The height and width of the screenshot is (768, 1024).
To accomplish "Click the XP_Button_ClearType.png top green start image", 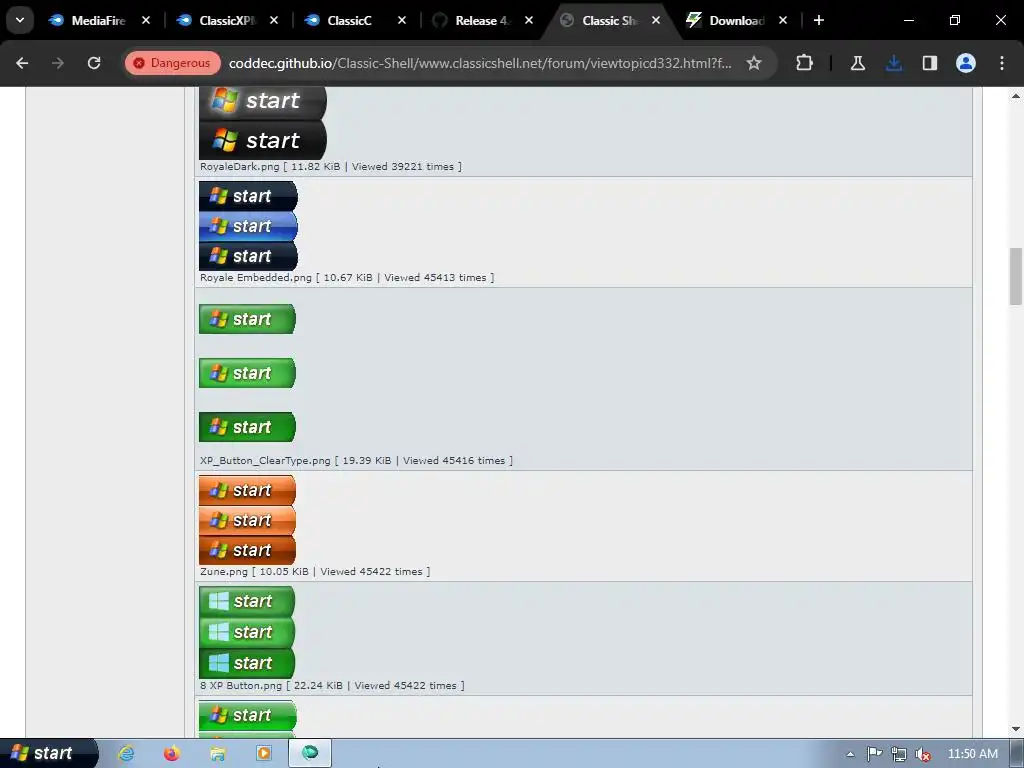I will (248, 319).
